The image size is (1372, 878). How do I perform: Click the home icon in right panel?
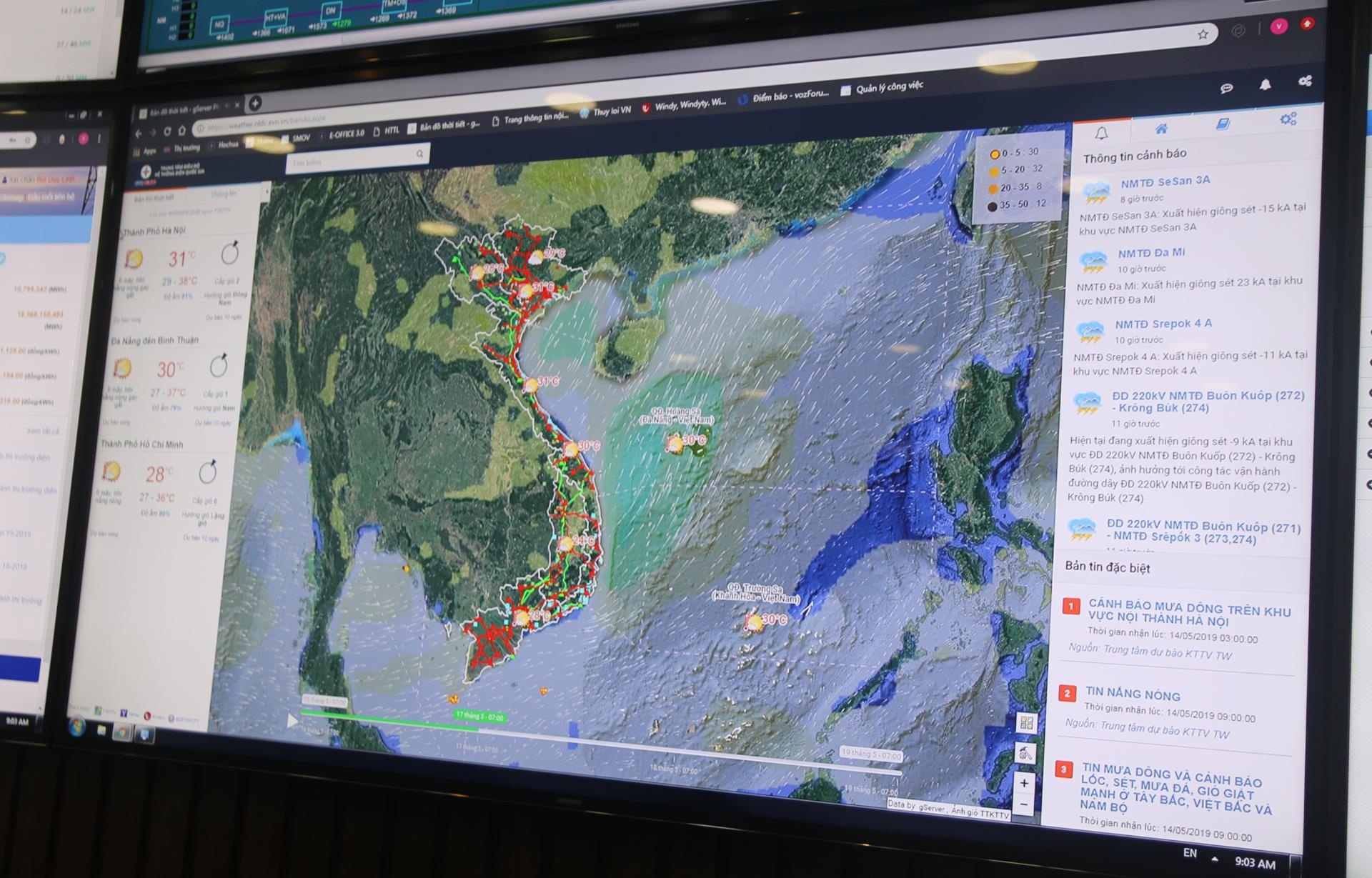1161,129
